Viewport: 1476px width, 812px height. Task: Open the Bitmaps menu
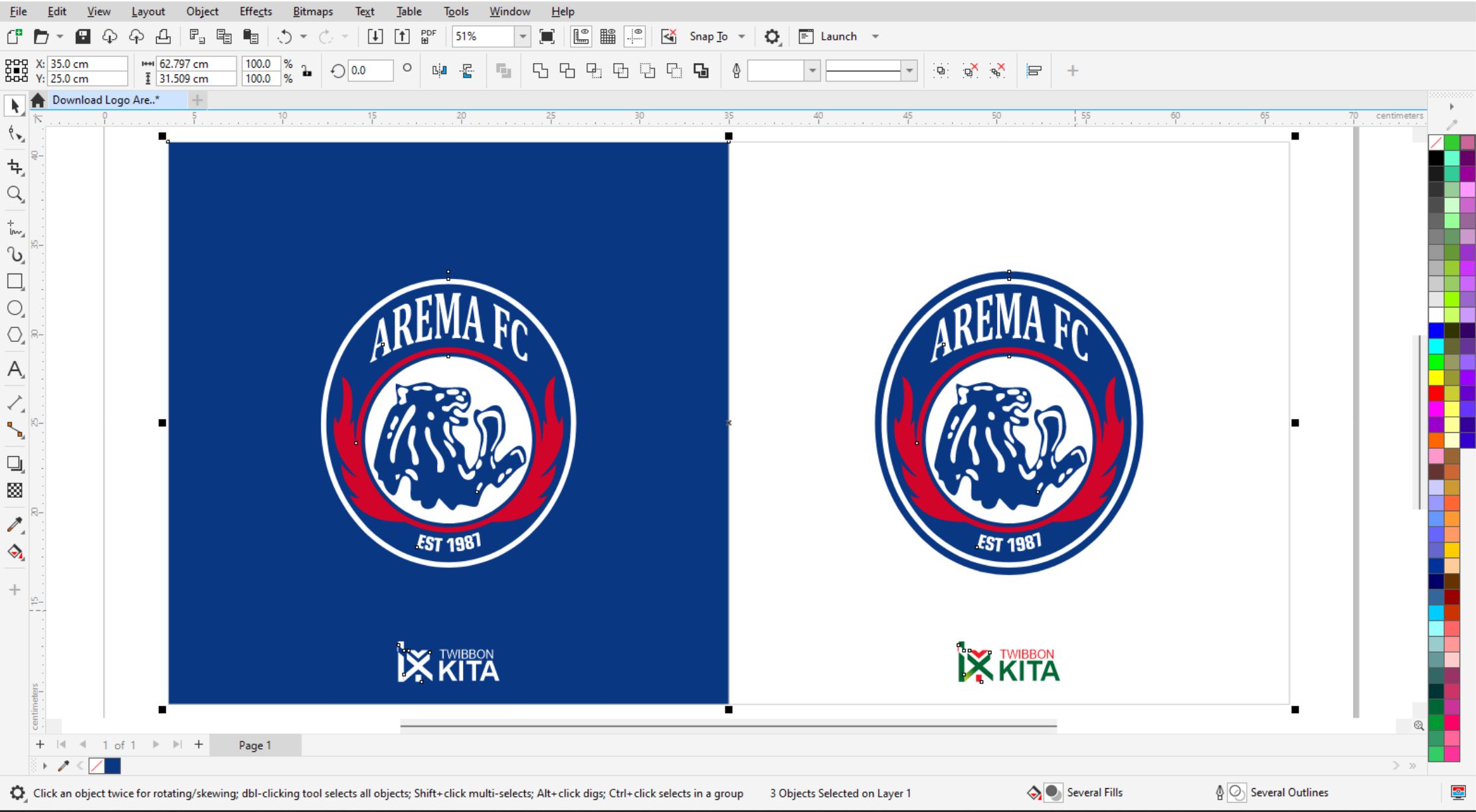(x=313, y=11)
